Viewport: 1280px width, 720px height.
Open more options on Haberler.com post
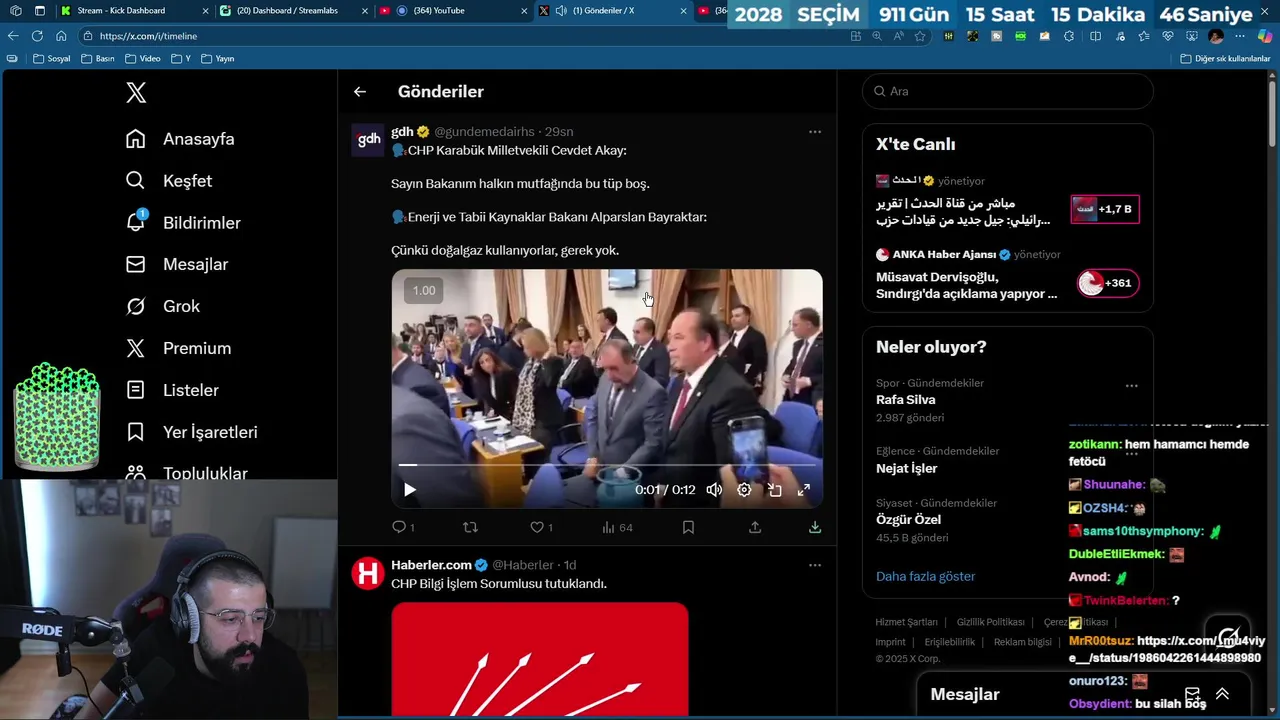point(815,565)
